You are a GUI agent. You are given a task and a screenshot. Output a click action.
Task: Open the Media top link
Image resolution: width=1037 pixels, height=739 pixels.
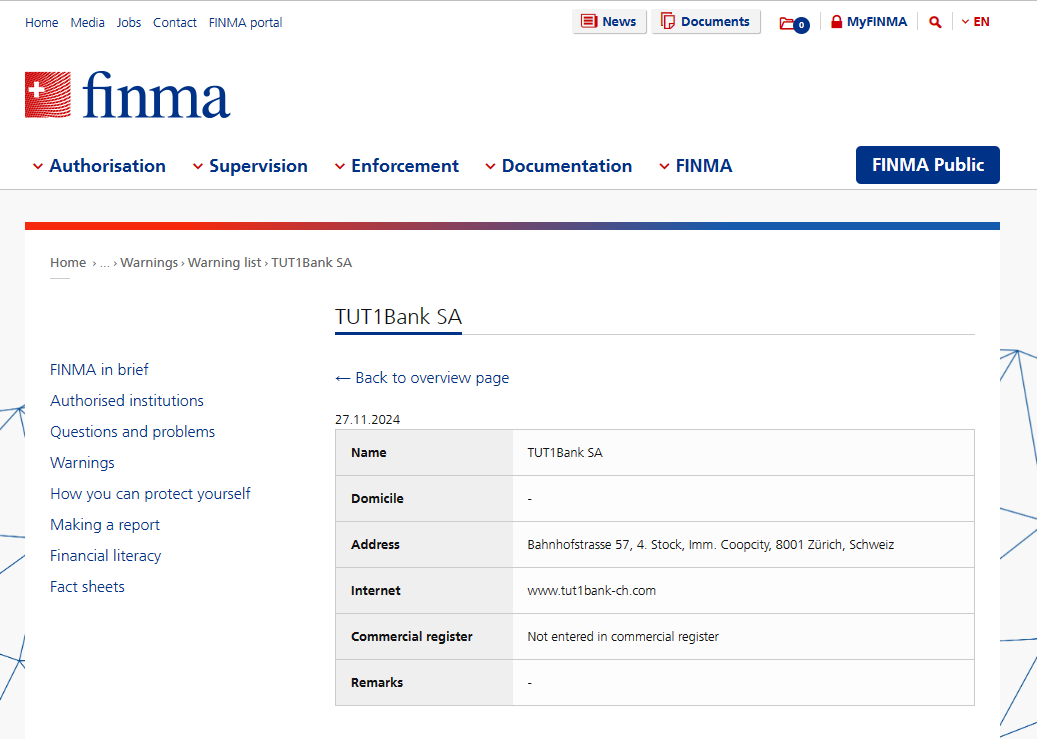(x=87, y=22)
